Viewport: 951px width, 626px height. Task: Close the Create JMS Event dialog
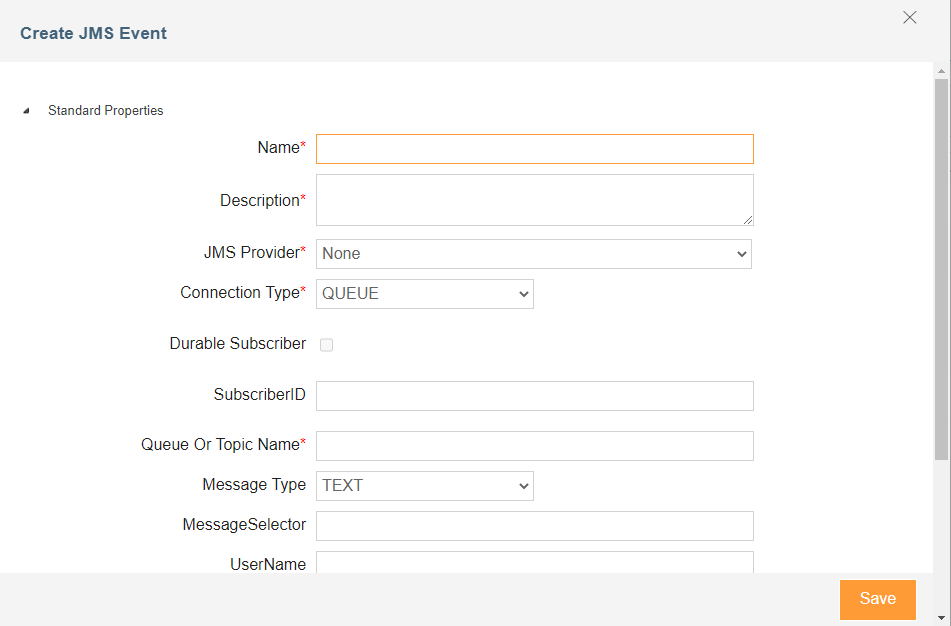909,17
